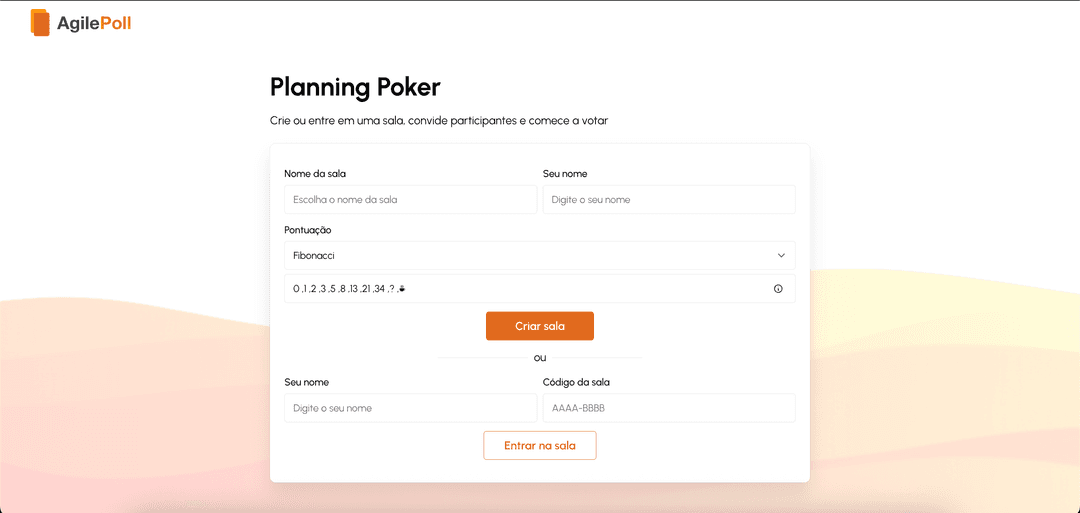The height and width of the screenshot is (513, 1080).
Task: Click the "ou" divider text
Action: pyautogui.click(x=540, y=358)
